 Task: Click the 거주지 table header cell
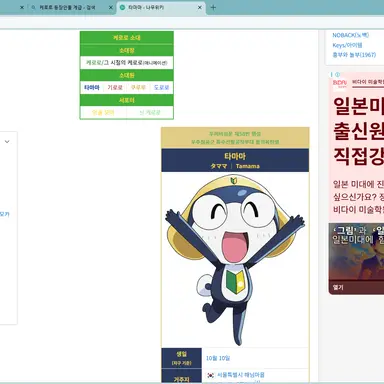tap(182, 377)
